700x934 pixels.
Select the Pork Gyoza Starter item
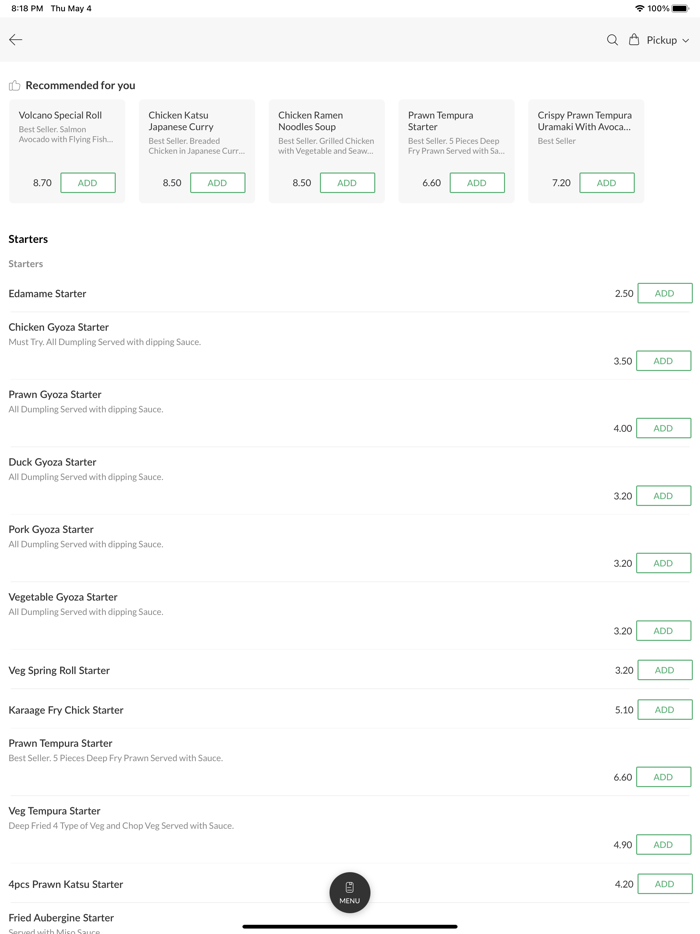(51, 530)
